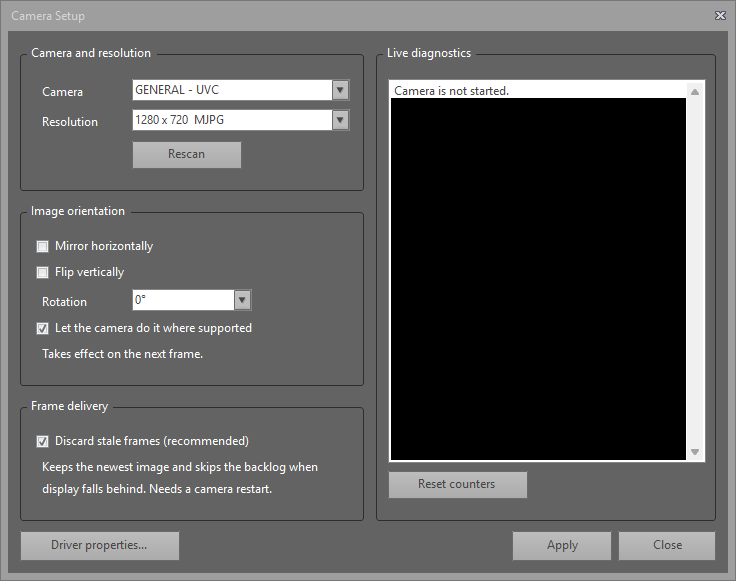Click the 'Keeps the newest image' description text
Image resolution: width=736 pixels, height=581 pixels.
(x=180, y=478)
